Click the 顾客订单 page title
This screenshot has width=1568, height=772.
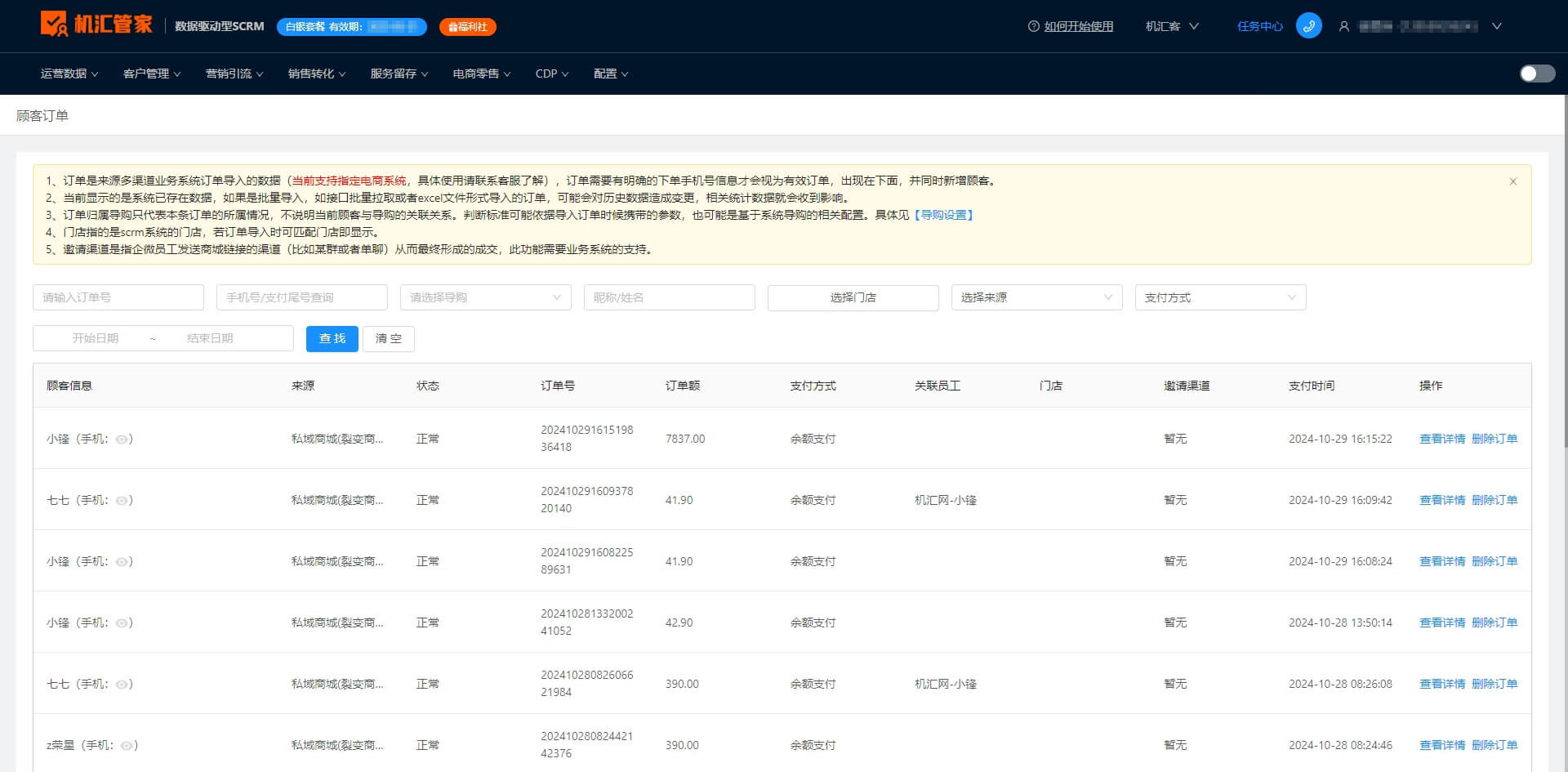pyautogui.click(x=42, y=116)
